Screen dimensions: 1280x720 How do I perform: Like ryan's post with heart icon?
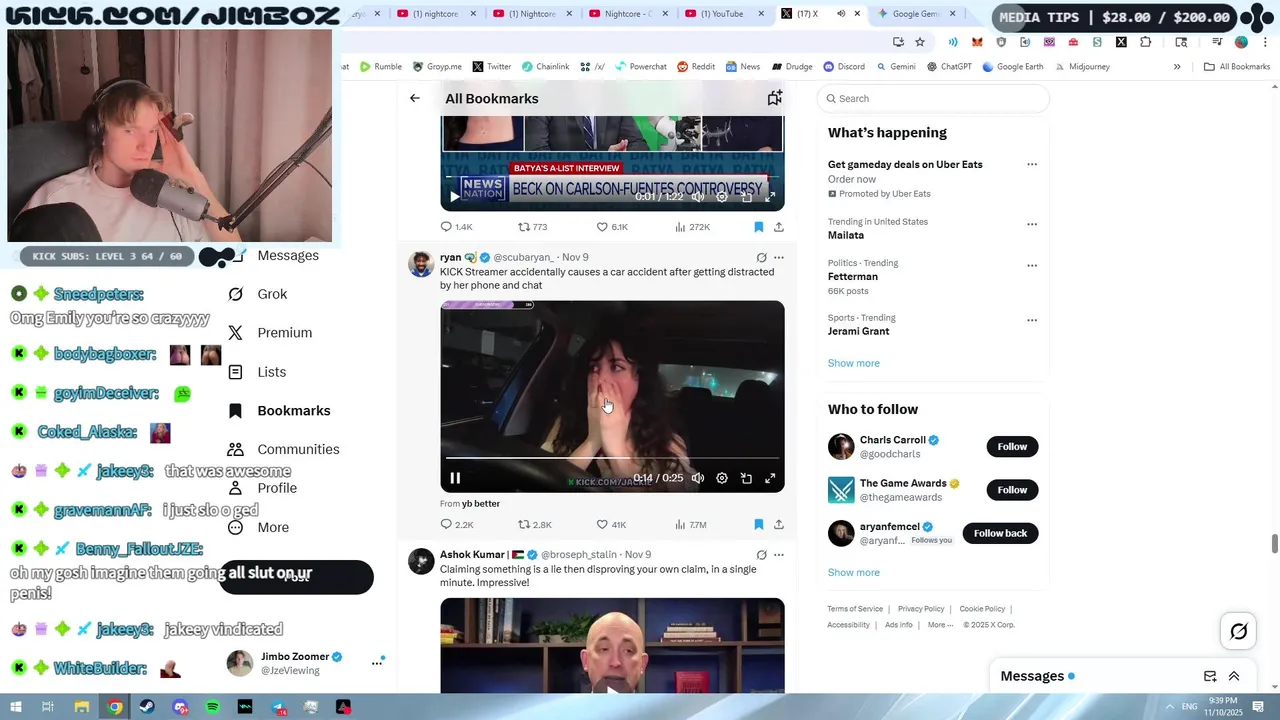[x=612, y=524]
